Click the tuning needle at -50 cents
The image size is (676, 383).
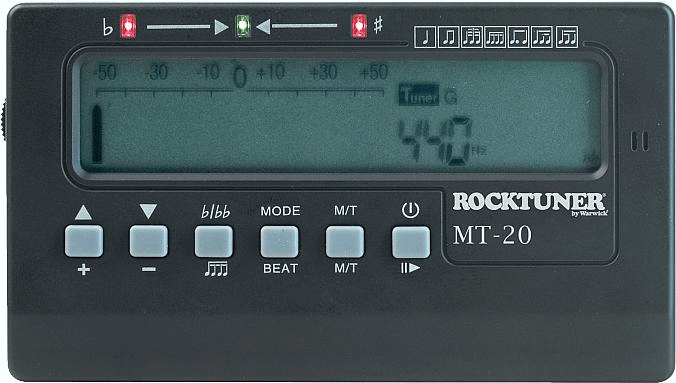(x=97, y=134)
